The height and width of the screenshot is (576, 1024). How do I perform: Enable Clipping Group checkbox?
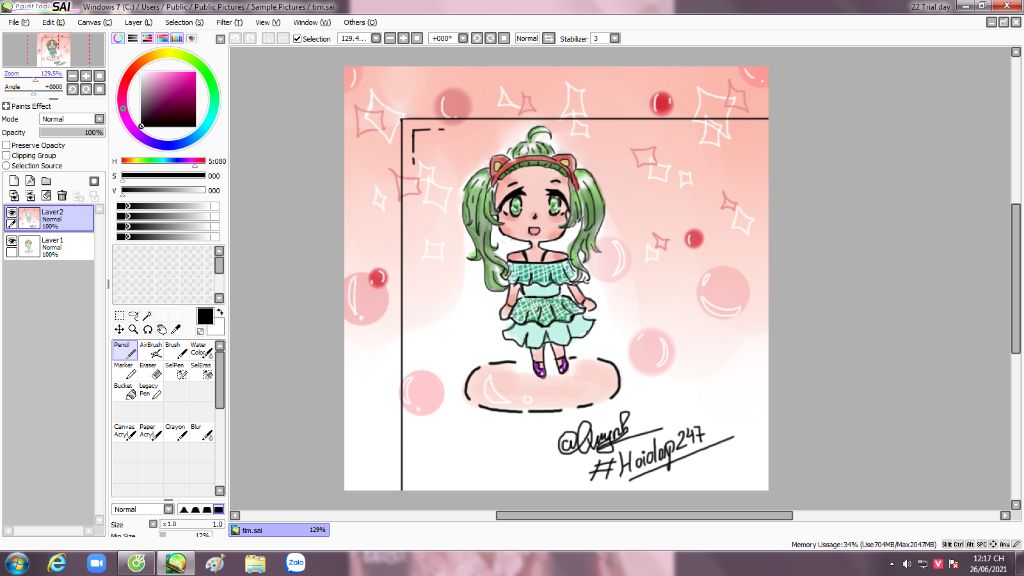point(7,155)
